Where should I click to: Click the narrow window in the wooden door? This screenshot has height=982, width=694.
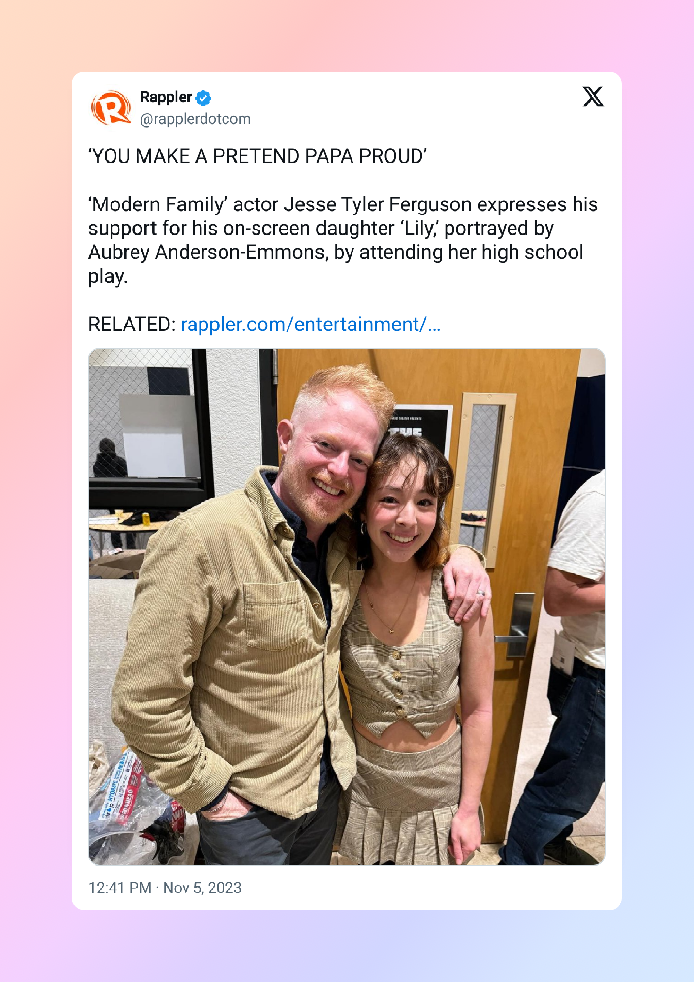pos(484,478)
